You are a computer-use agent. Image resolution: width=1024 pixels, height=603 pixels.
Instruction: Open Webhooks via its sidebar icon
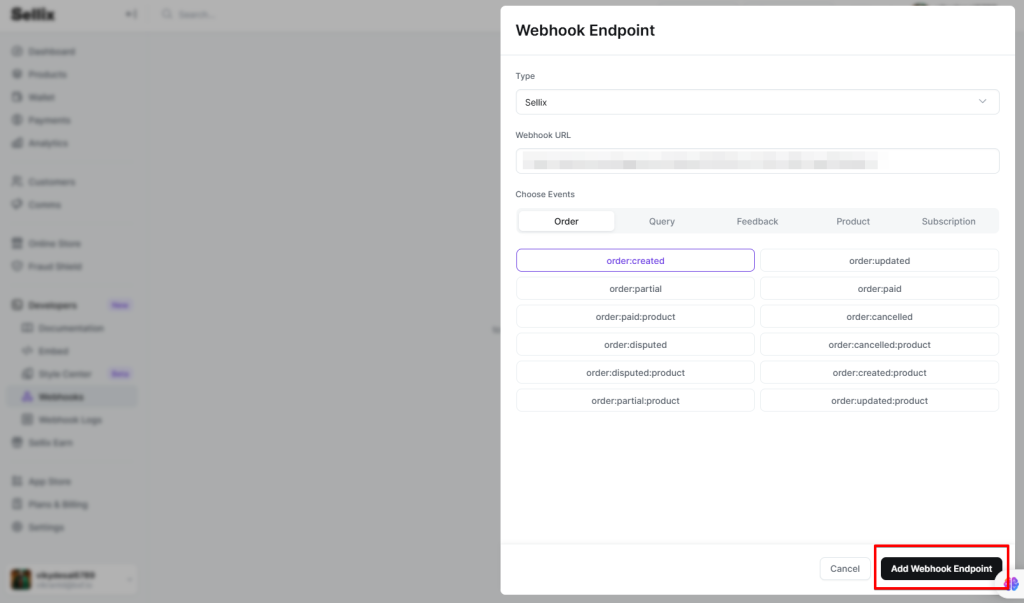pyautogui.click(x=27, y=397)
